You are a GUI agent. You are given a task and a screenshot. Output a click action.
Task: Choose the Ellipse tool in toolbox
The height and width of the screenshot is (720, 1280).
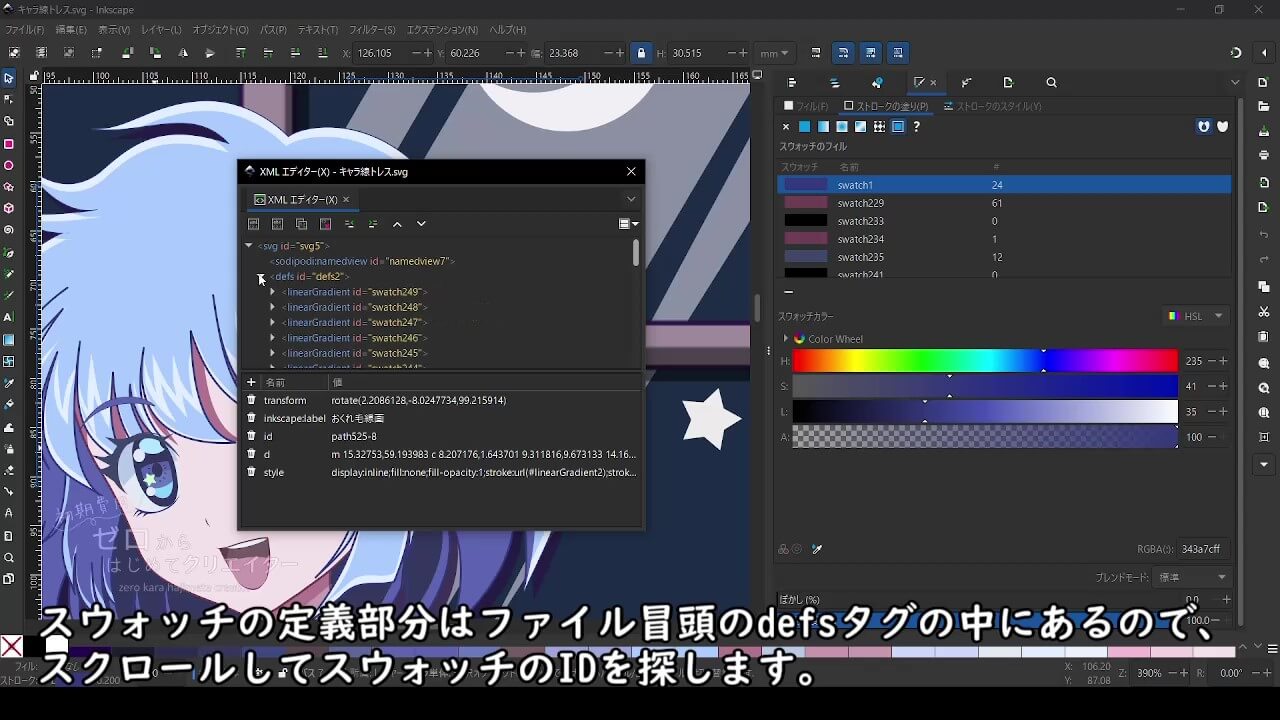9,166
